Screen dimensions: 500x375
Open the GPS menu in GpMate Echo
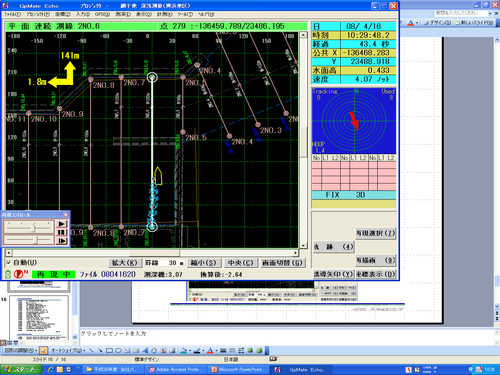pos(102,14)
